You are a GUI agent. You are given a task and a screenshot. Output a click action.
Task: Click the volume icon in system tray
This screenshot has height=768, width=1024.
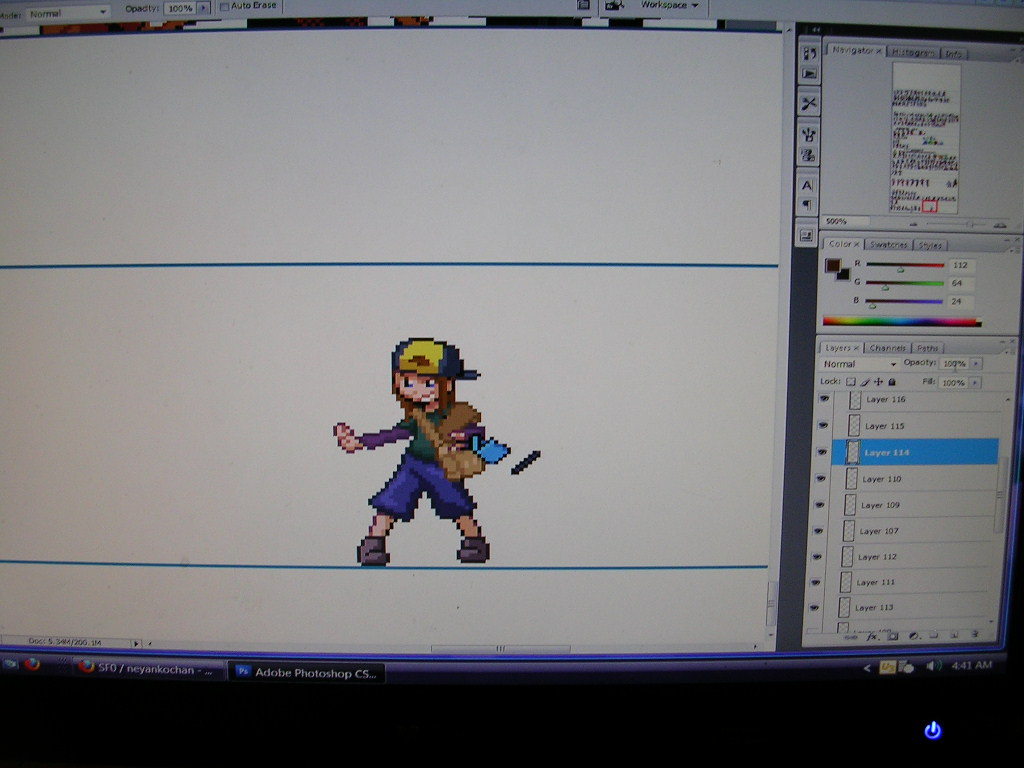pyautogui.click(x=933, y=666)
